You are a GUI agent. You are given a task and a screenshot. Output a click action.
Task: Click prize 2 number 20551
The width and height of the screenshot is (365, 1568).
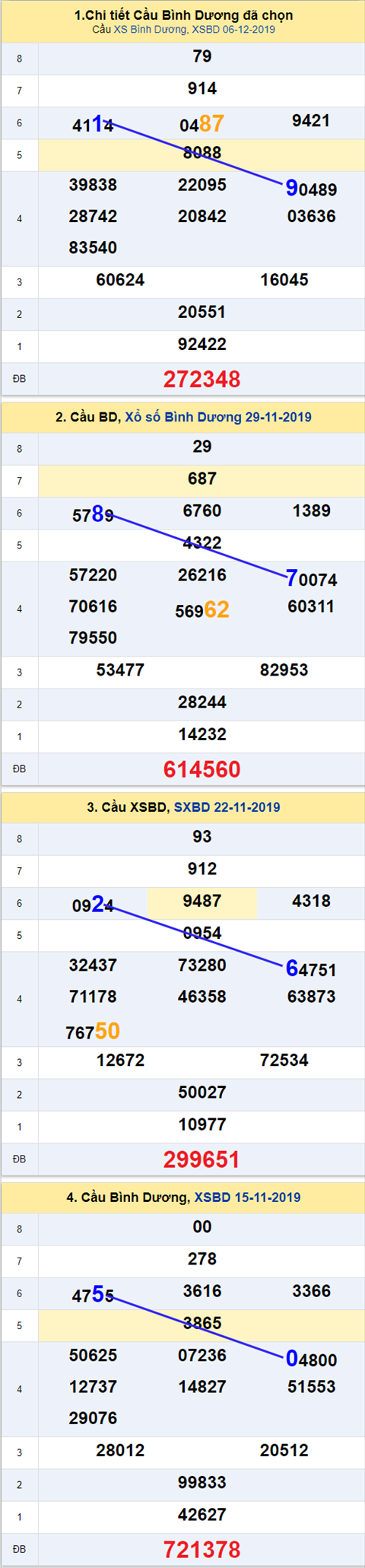click(x=202, y=312)
